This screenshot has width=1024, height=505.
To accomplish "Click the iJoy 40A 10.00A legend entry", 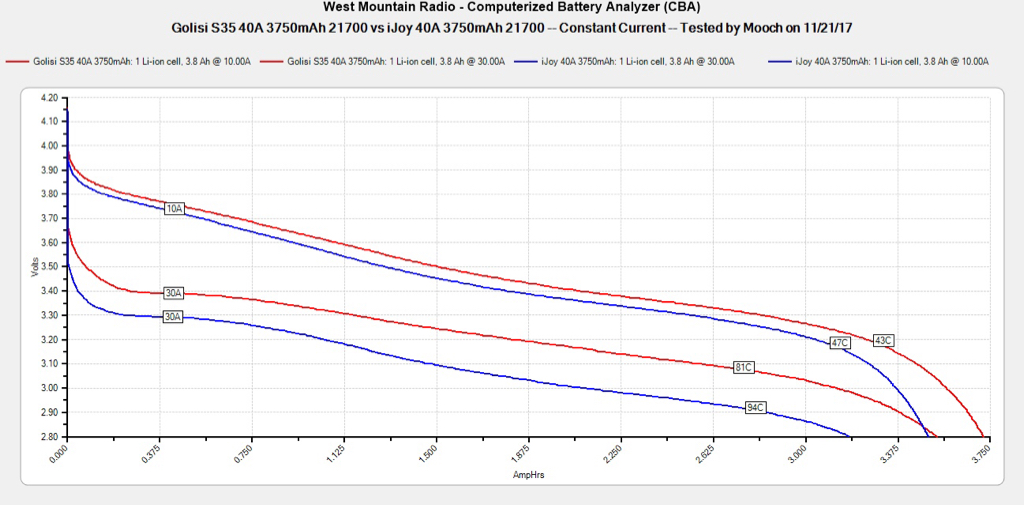I will pyautogui.click(x=891, y=62).
